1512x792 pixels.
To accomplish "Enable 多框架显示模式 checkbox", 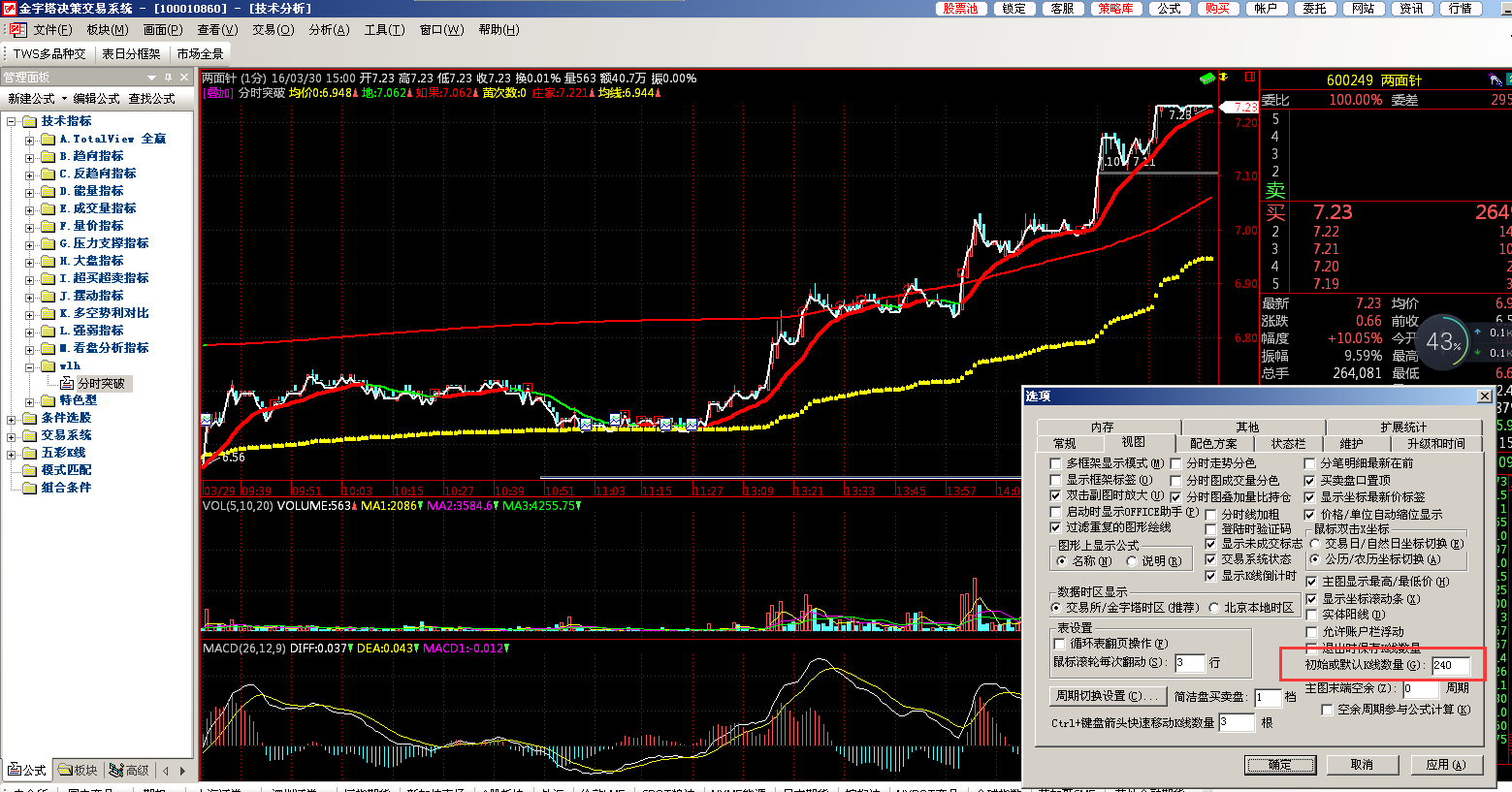I will pyautogui.click(x=1056, y=463).
